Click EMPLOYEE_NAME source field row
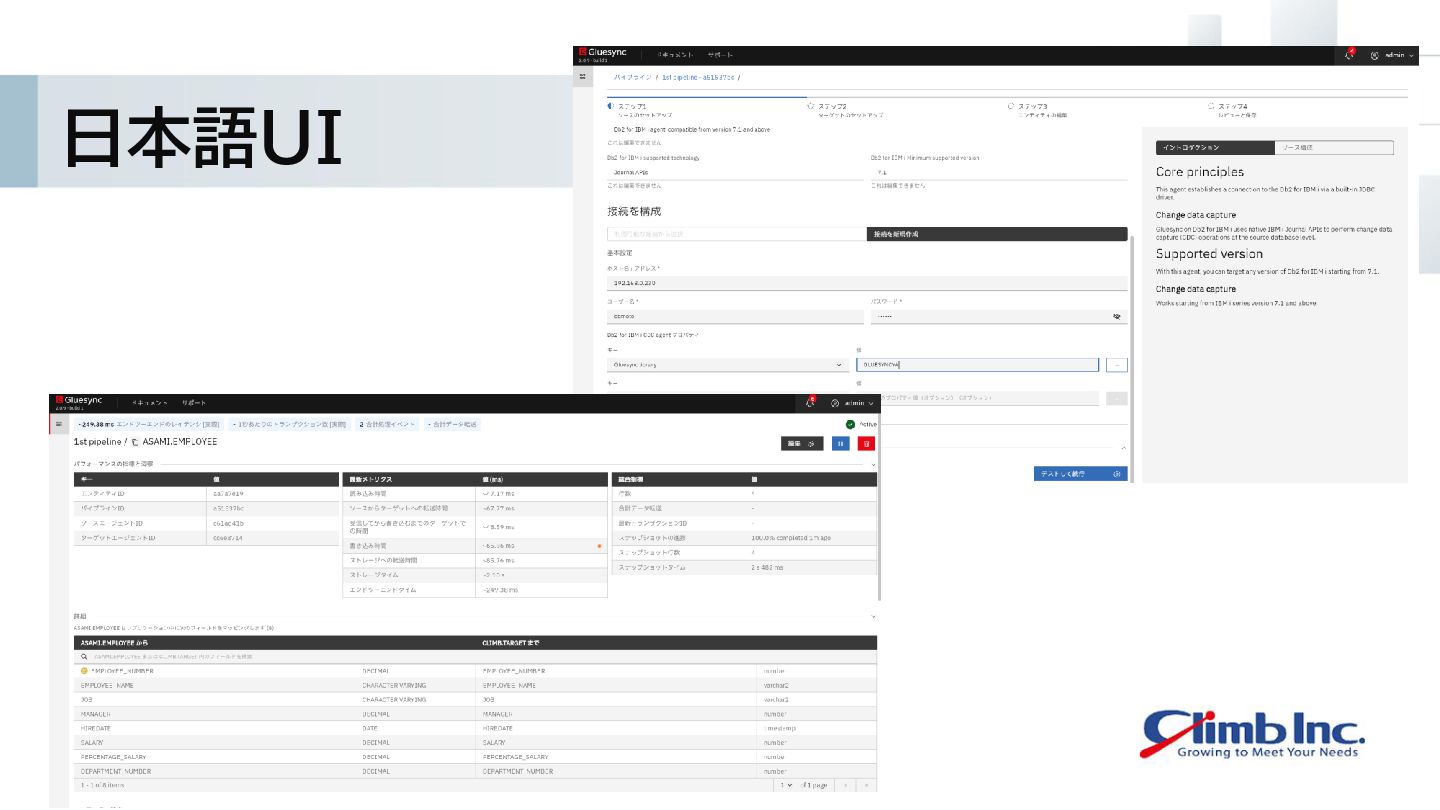The width and height of the screenshot is (1440, 810). click(475, 685)
